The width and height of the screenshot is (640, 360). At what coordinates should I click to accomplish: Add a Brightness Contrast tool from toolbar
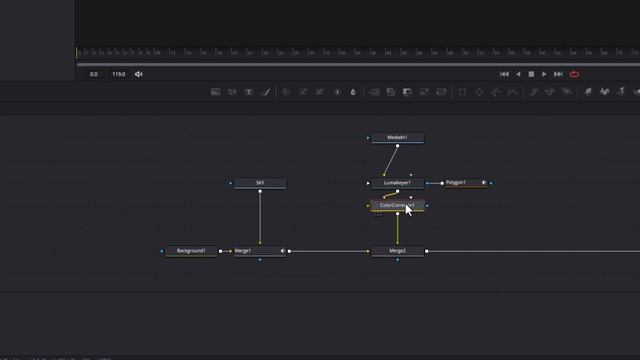click(338, 92)
